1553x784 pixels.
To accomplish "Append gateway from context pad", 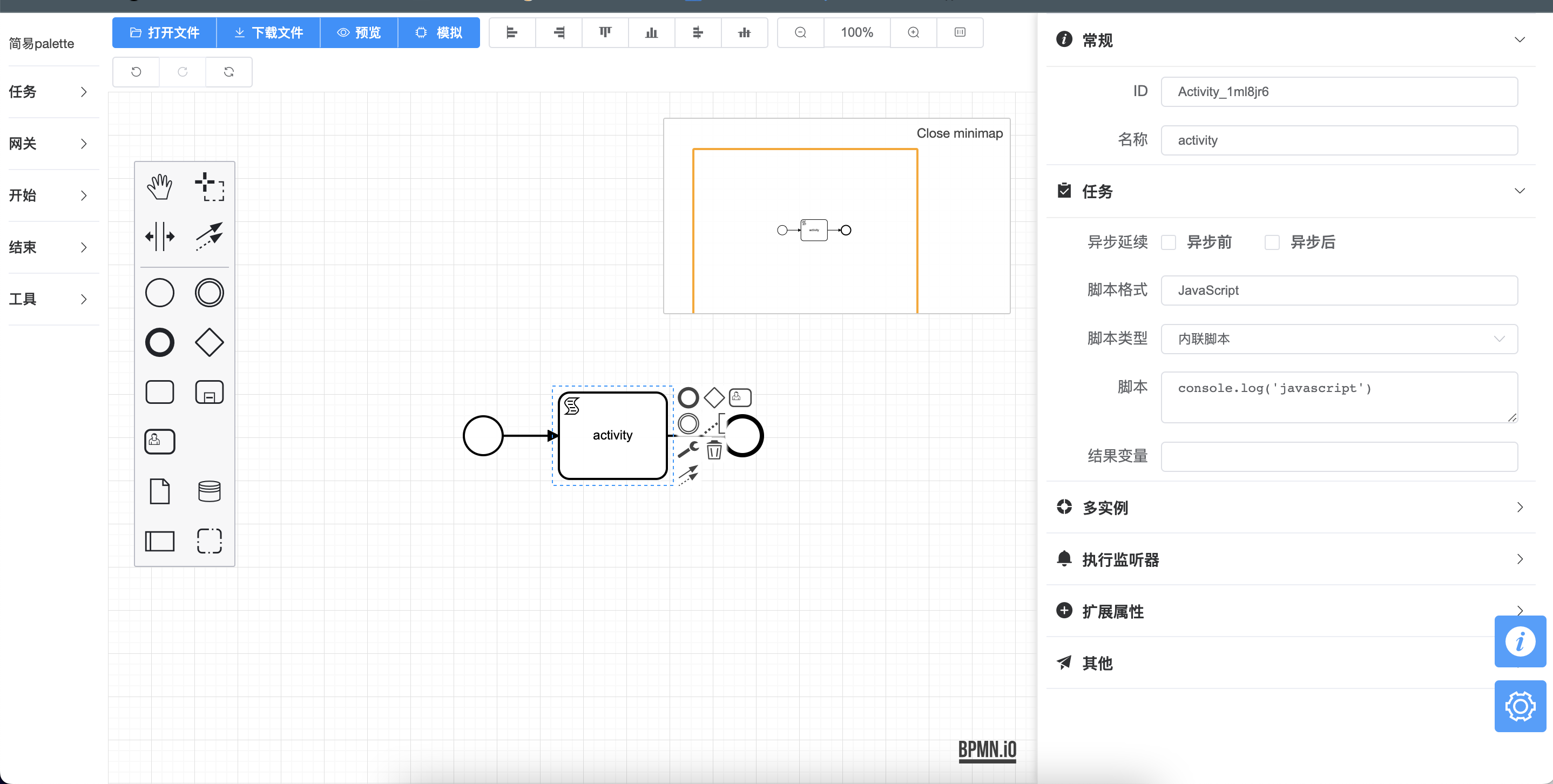I will (x=714, y=398).
